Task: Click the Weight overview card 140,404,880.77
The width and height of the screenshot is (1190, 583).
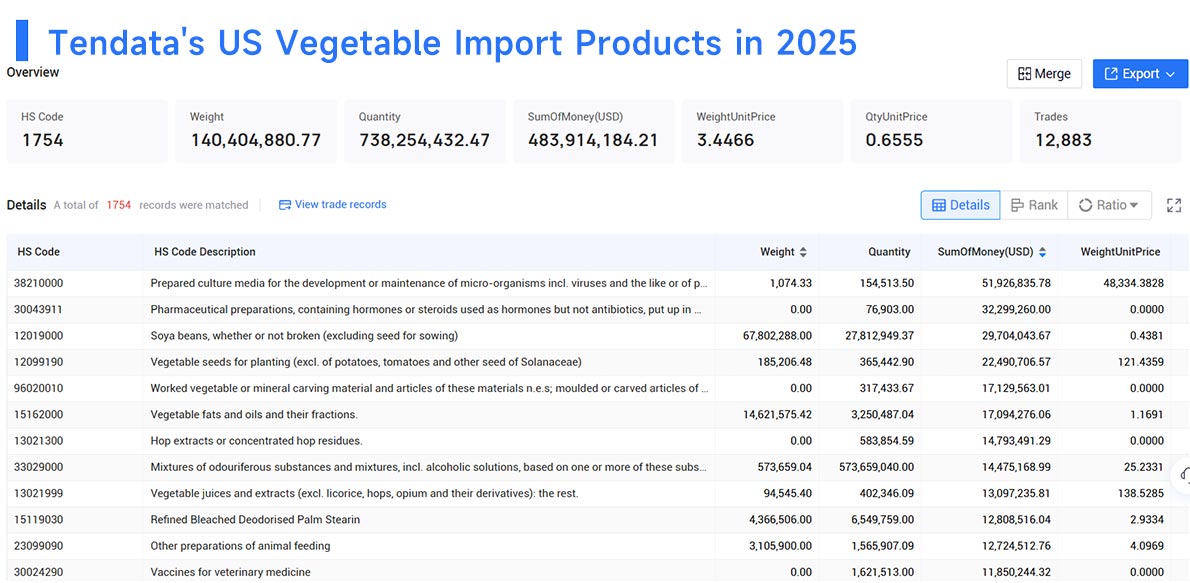Action: 256,131
